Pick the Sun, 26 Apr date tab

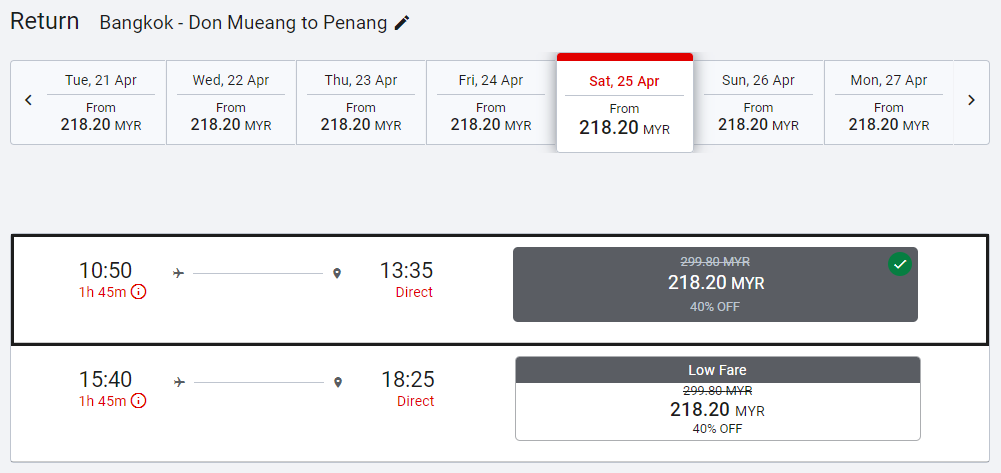click(x=758, y=103)
